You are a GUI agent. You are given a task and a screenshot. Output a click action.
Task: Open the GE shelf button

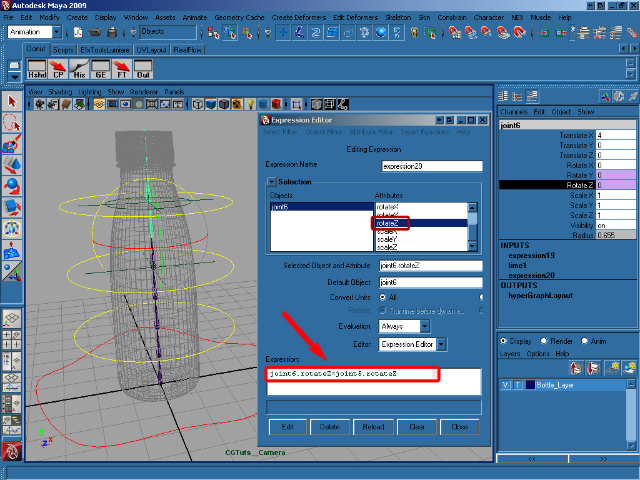[x=101, y=69]
